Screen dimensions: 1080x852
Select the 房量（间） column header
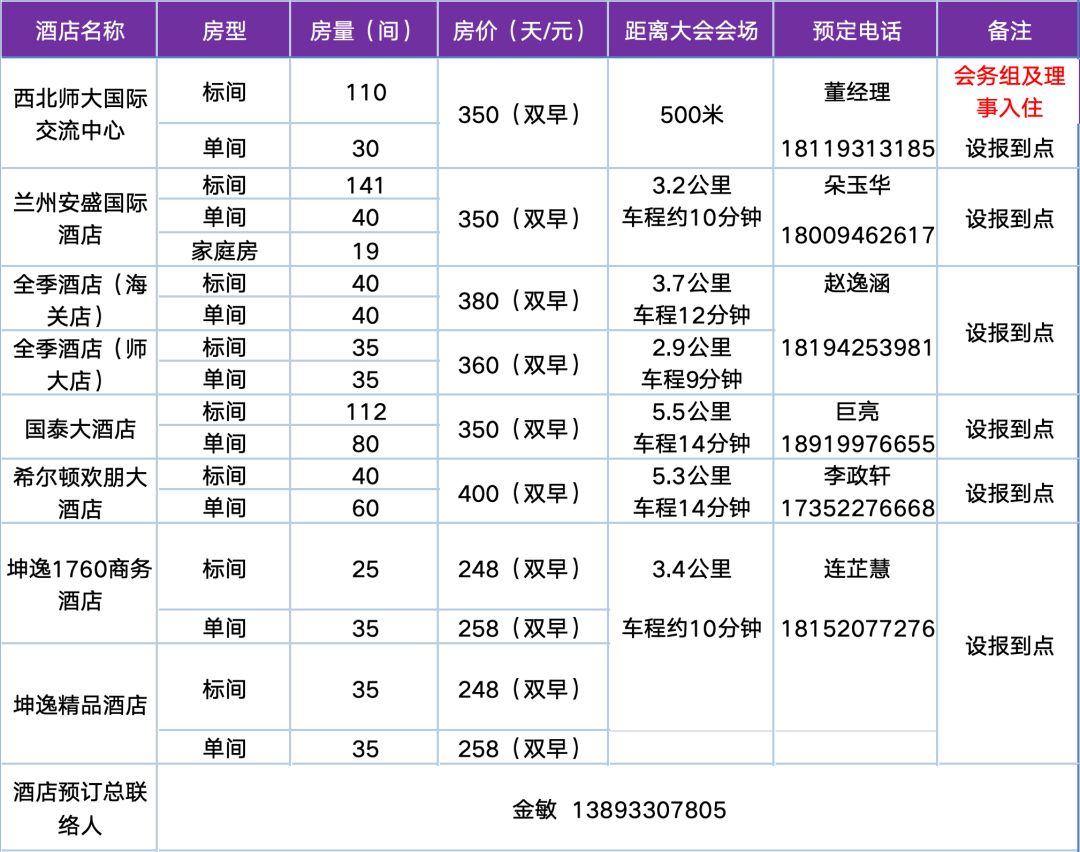[364, 30]
